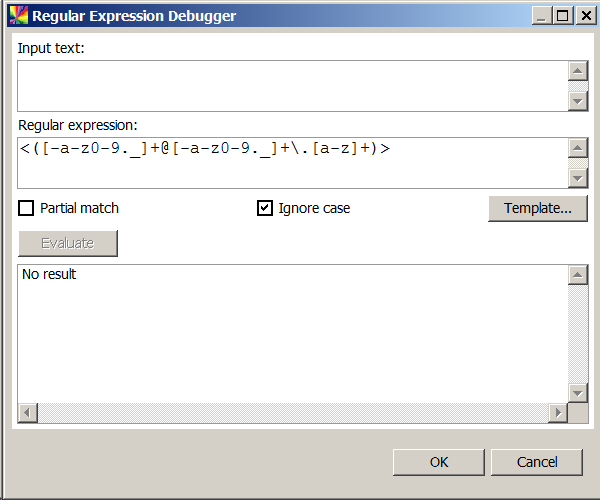Click result pane scroll right arrow
The width and height of the screenshot is (600, 500).
(558, 413)
